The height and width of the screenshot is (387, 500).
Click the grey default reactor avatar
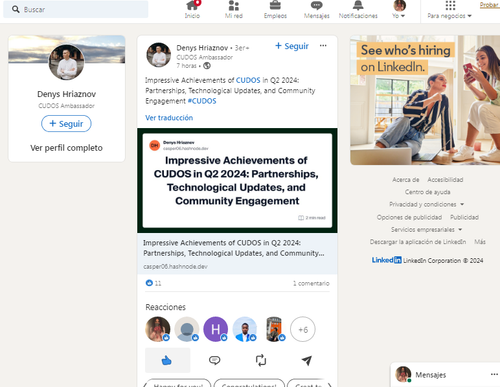tap(187, 329)
